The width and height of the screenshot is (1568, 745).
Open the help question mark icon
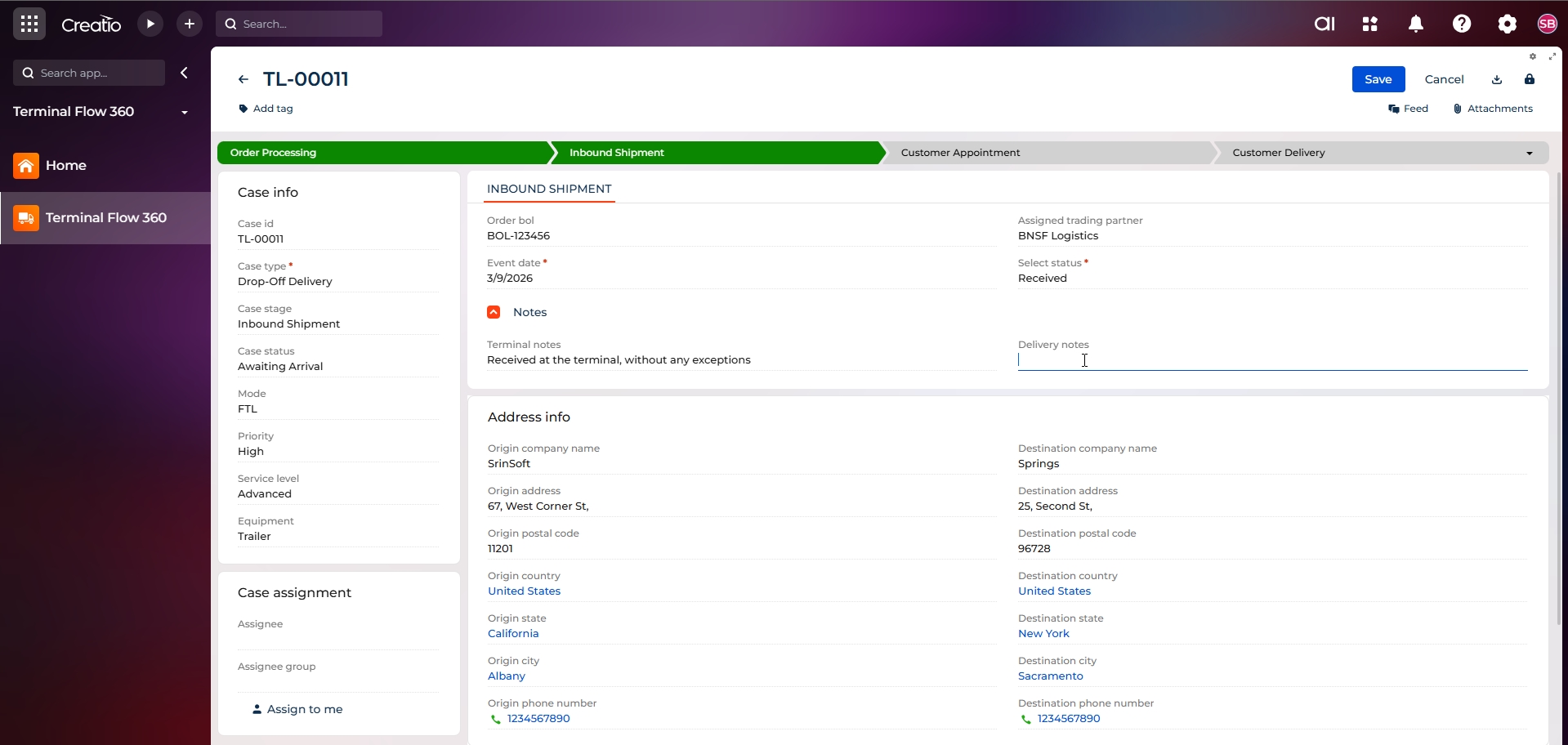[1462, 24]
